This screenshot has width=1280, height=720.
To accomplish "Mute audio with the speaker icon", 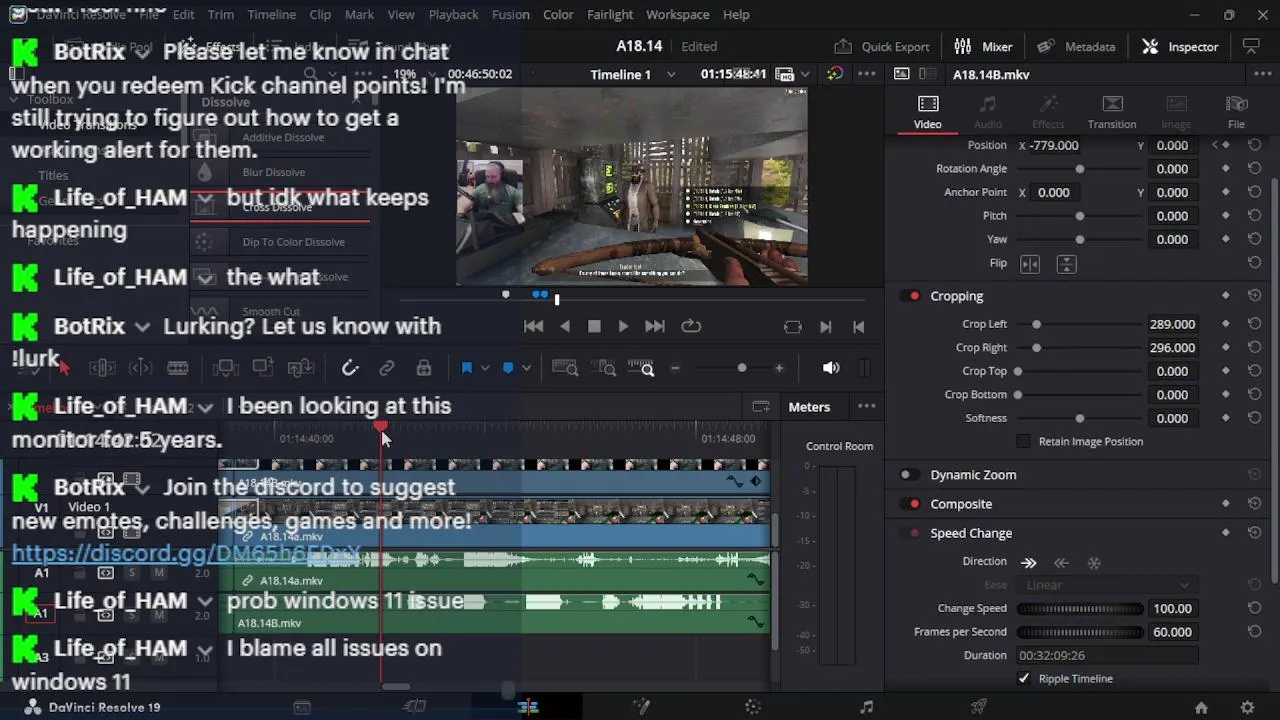I will [x=831, y=368].
